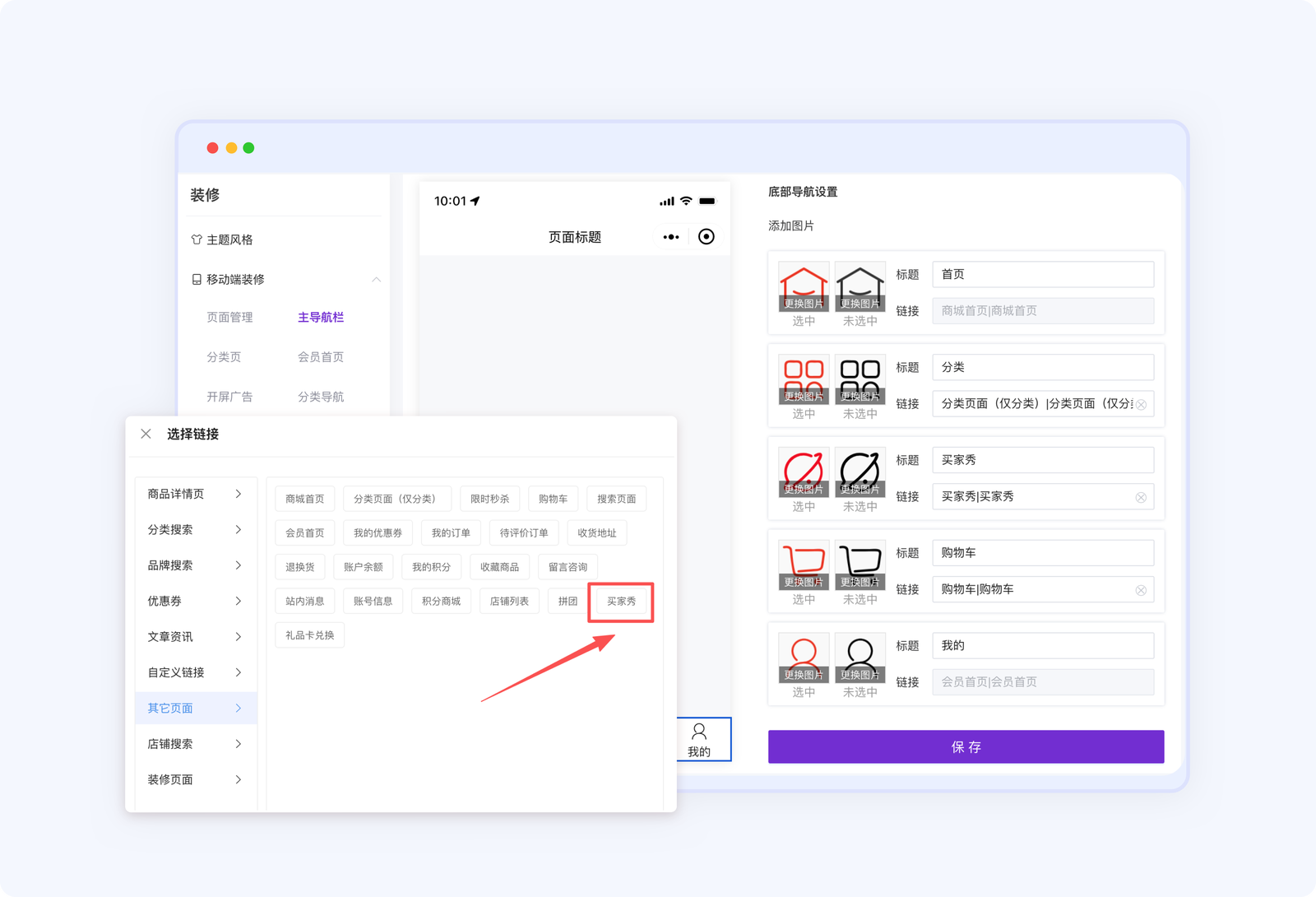This screenshot has width=1316, height=897.
Task: Click the unselected category grid icon
Action: 860,378
